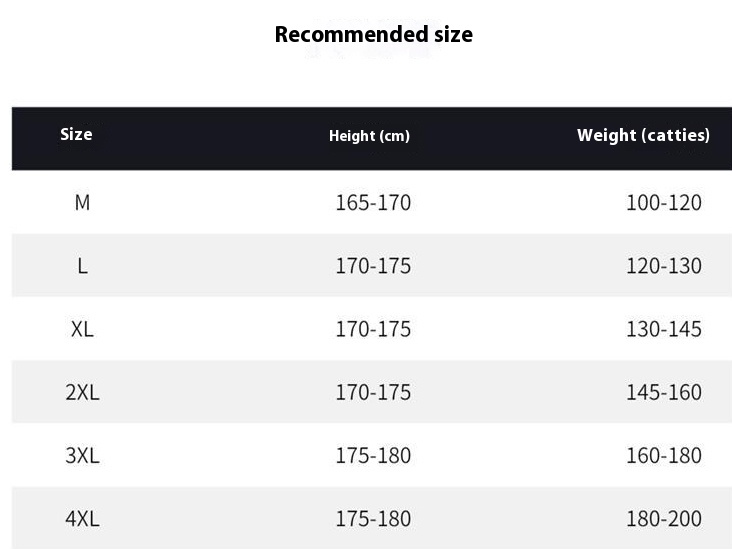Click the 120-130 weight value
The height and width of the screenshot is (549, 732).
664,266
